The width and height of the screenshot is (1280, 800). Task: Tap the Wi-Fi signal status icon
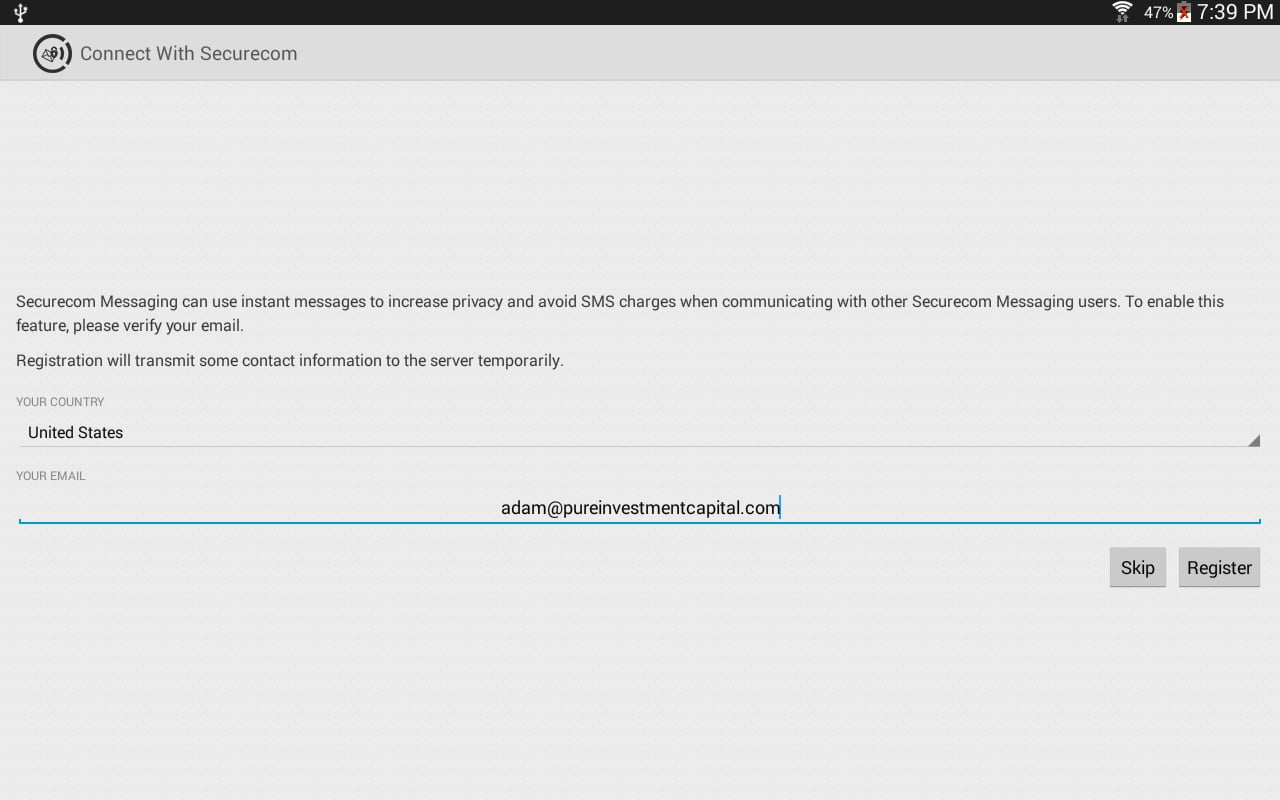point(1122,12)
